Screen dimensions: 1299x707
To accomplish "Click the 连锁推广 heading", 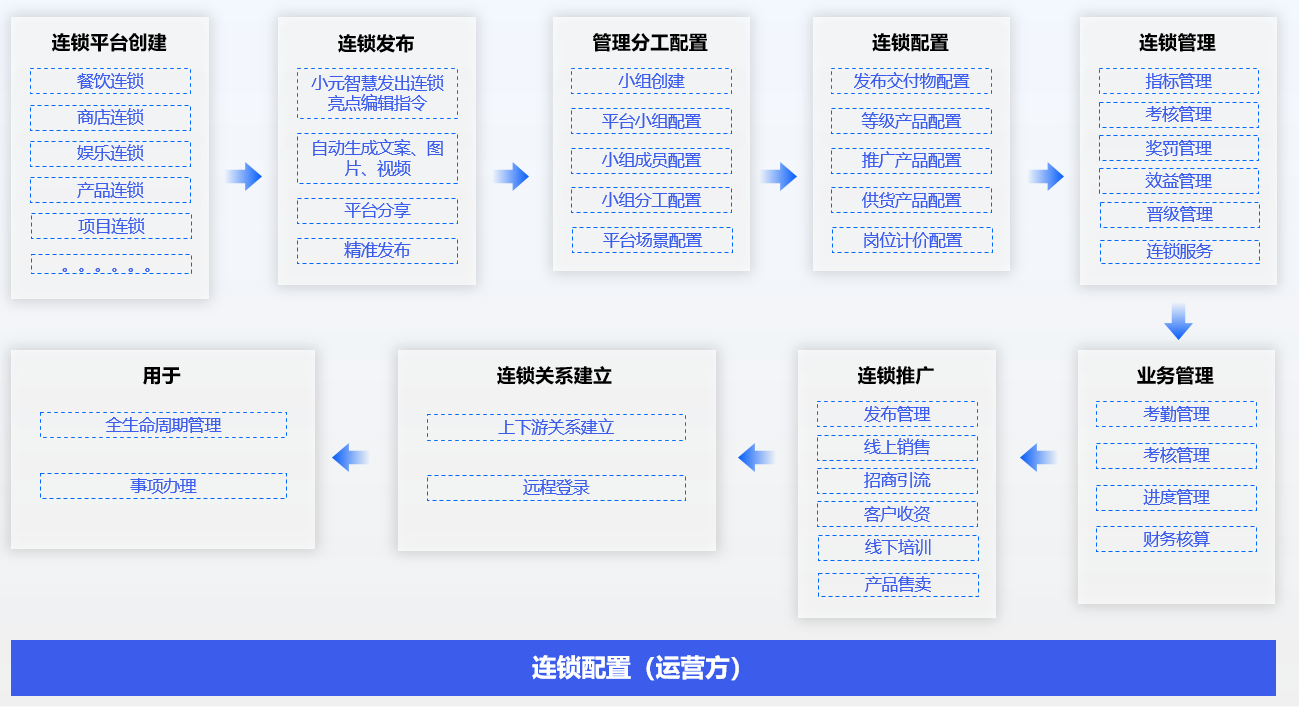I will 896,376.
